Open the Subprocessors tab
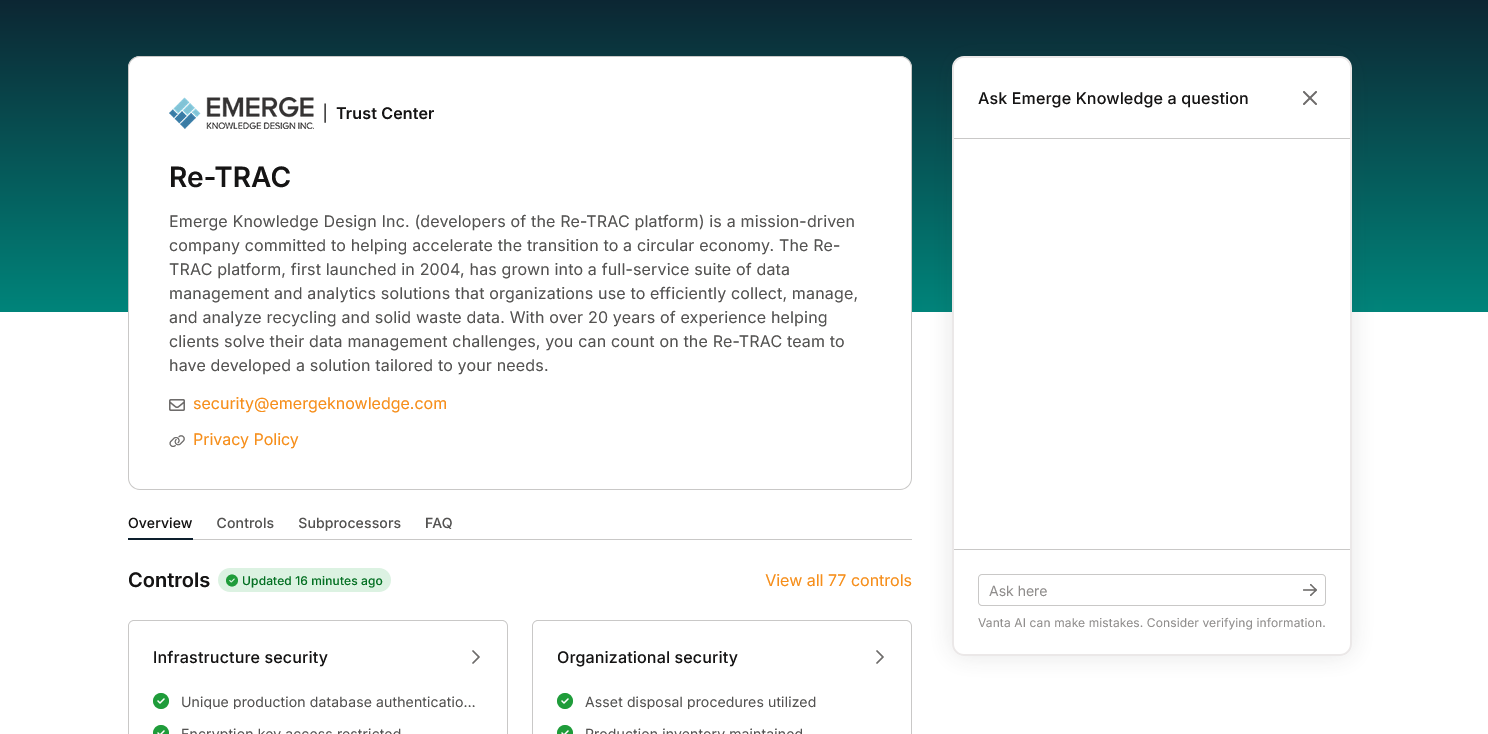1488x734 pixels. [349, 523]
